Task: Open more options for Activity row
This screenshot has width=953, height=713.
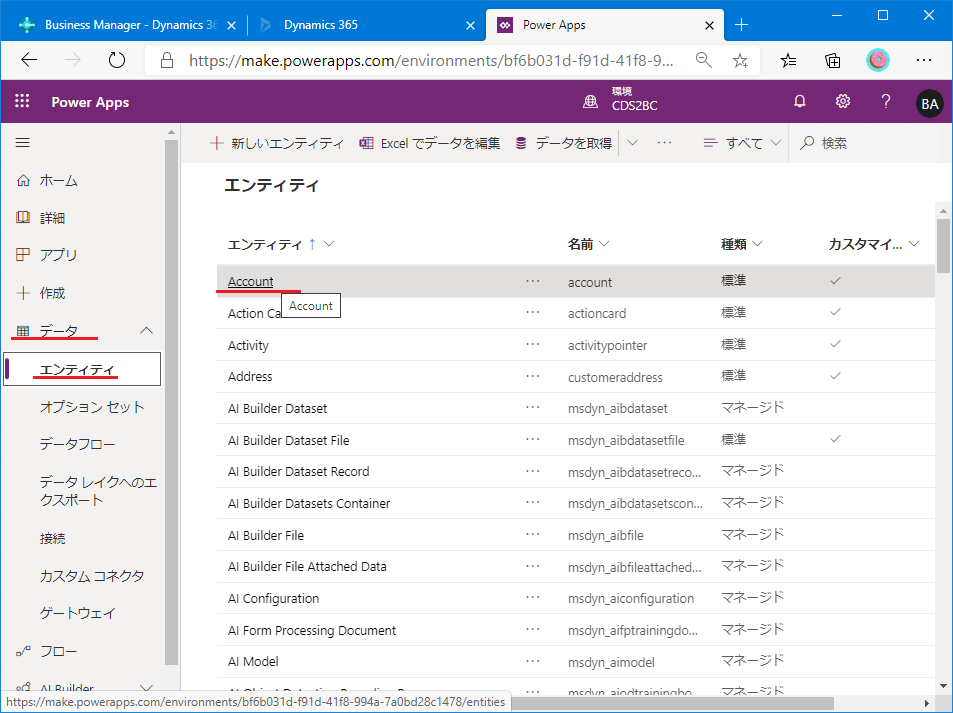Action: pos(533,344)
